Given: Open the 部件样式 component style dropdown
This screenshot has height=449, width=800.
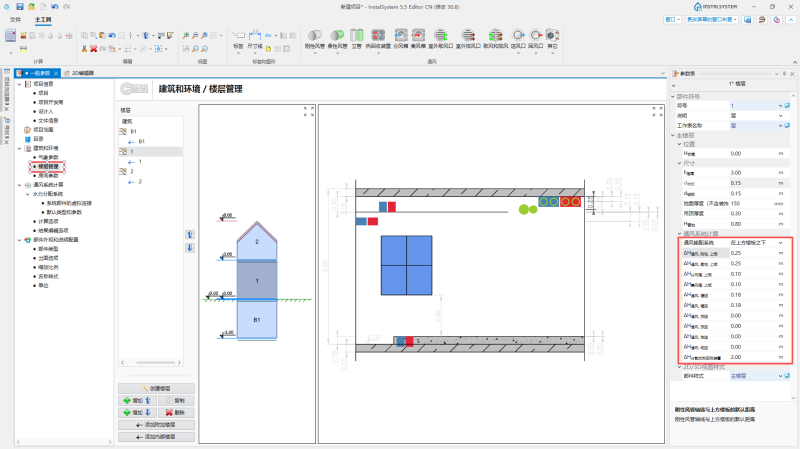Looking at the screenshot, I should [x=780, y=376].
